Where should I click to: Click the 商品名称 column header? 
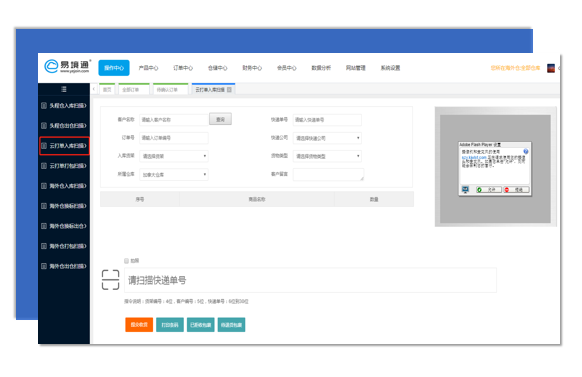(x=257, y=199)
